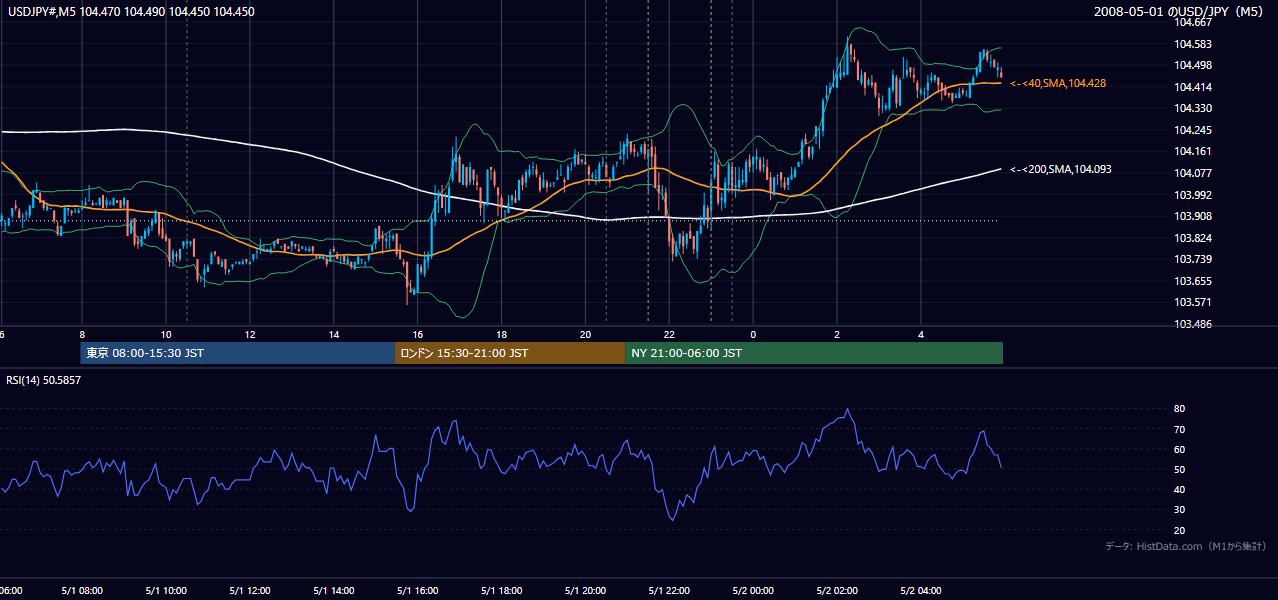Click the 5/1 22:00 time label
Image resolution: width=1278 pixels, height=600 pixels.
coord(670,591)
